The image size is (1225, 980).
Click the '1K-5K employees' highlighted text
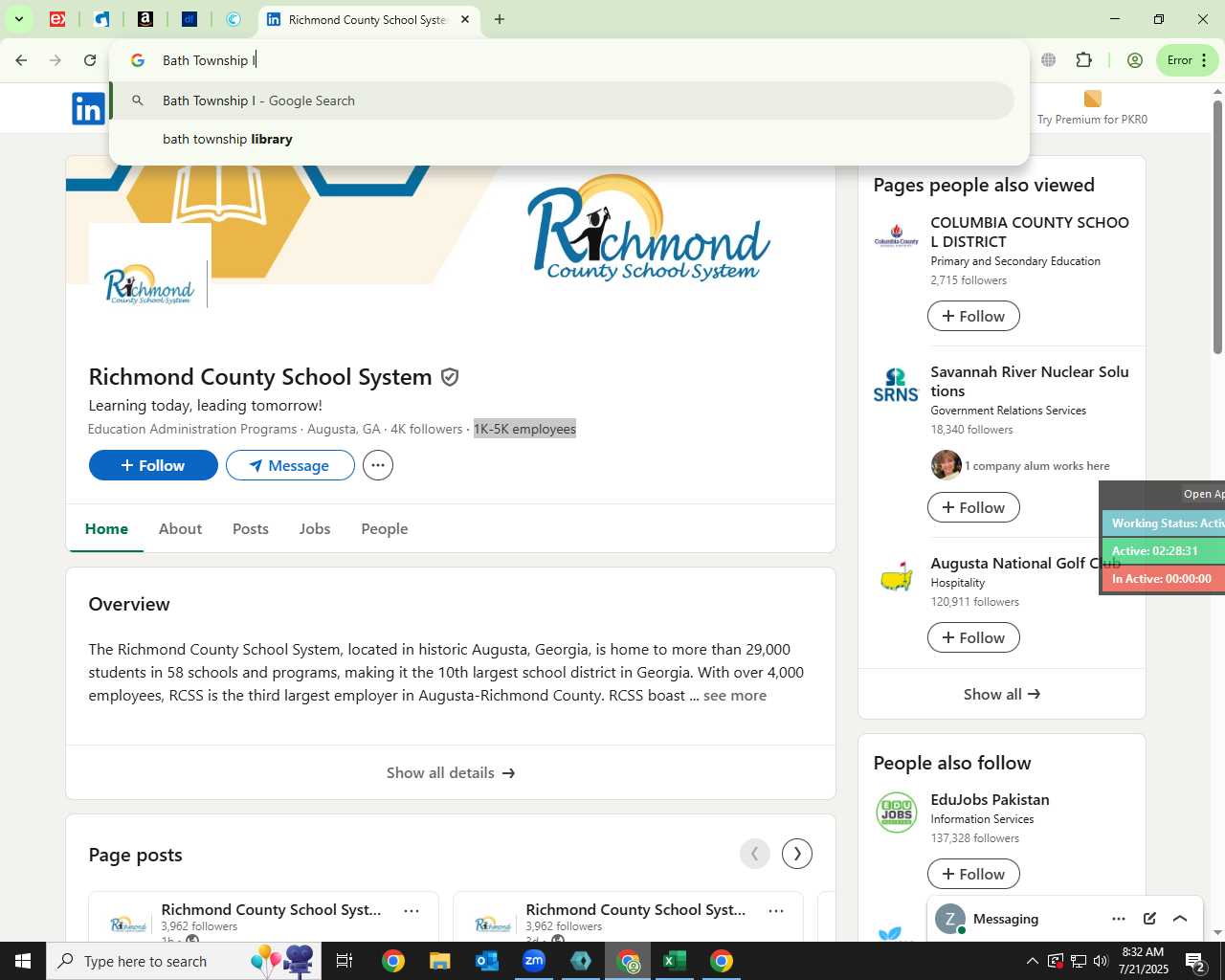click(524, 429)
